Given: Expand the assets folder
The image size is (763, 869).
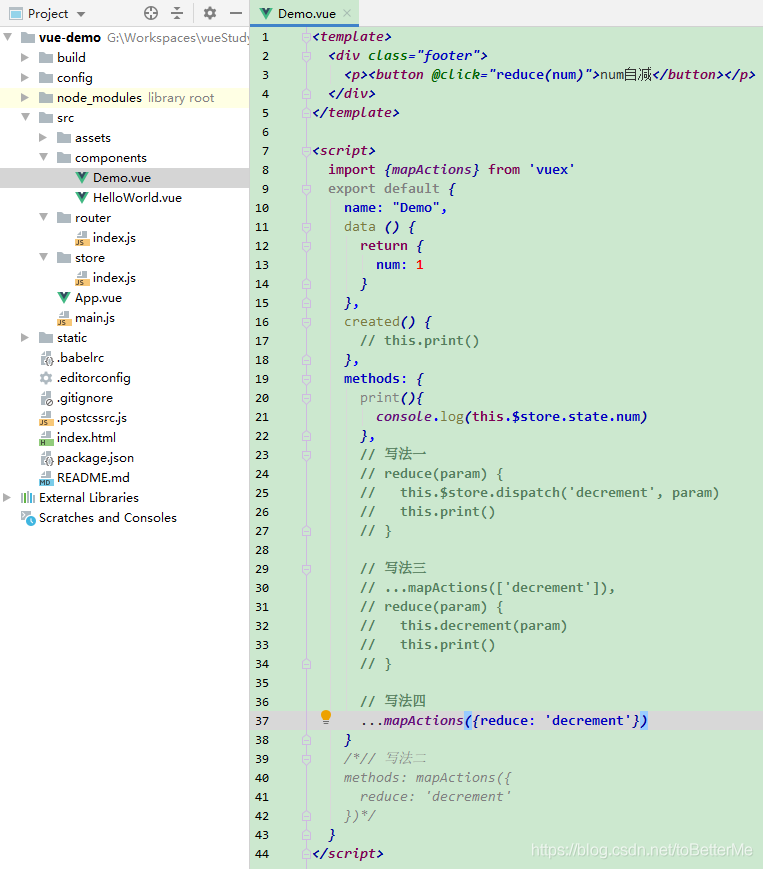Looking at the screenshot, I should (43, 137).
